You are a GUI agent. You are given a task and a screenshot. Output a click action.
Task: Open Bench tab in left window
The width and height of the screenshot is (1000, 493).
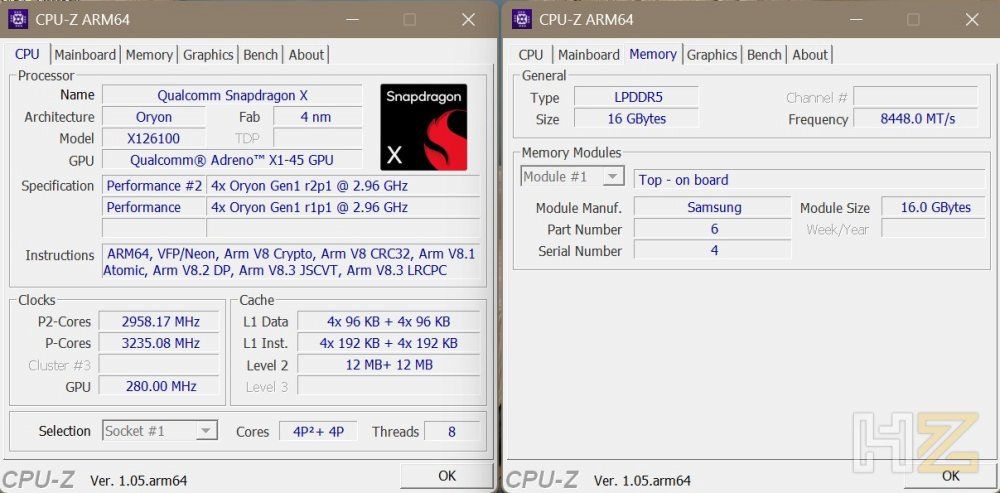coord(260,55)
